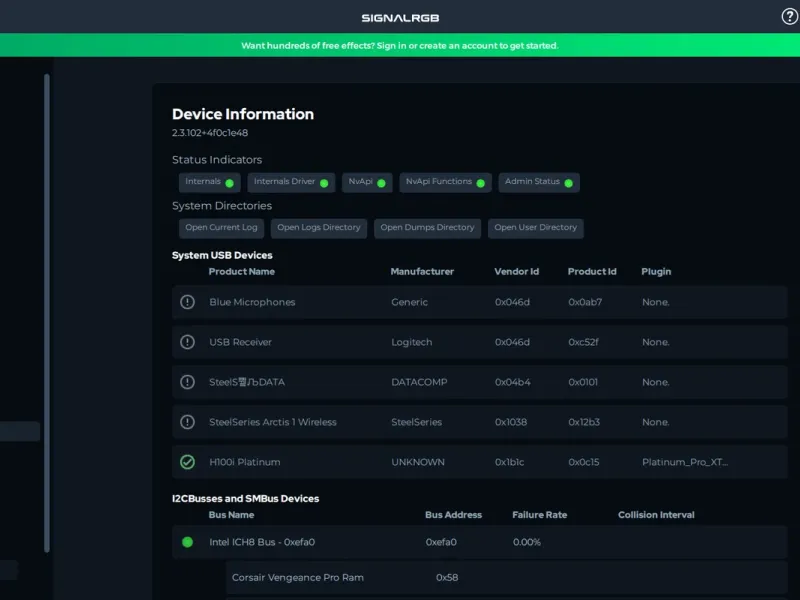
Task: Click the 0x0c15 product id cell
Action: [x=584, y=462]
